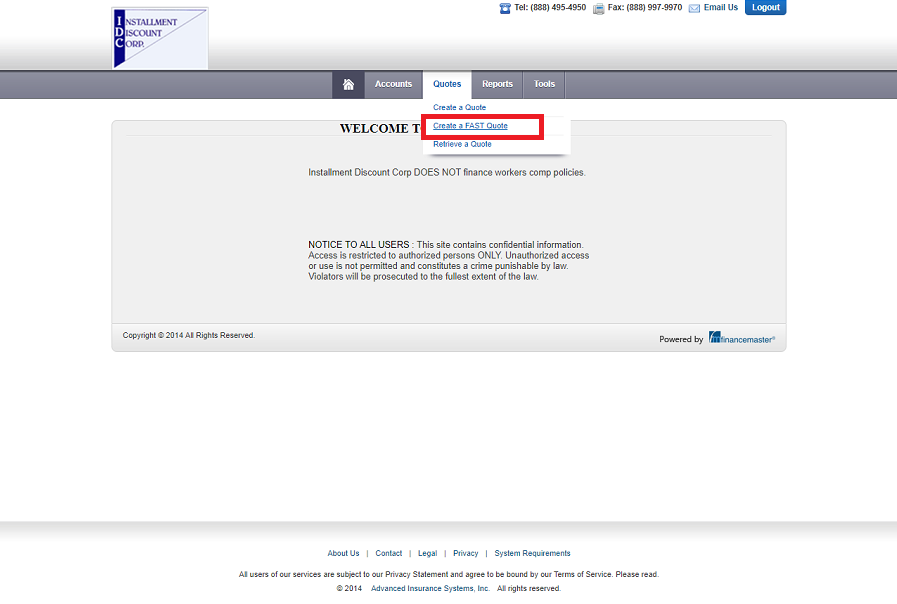Select Create a FAST Quote option
Screen dimensions: 897x604
tap(470, 126)
